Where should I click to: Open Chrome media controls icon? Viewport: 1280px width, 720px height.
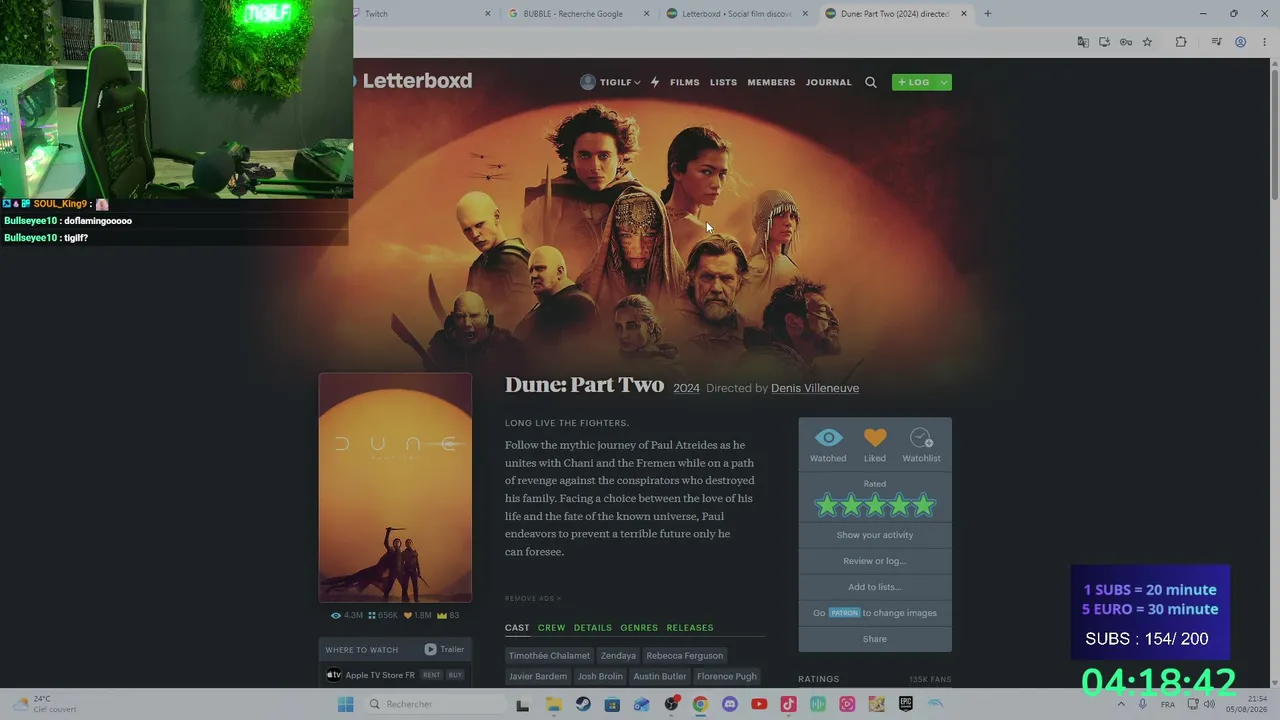tap(1216, 42)
